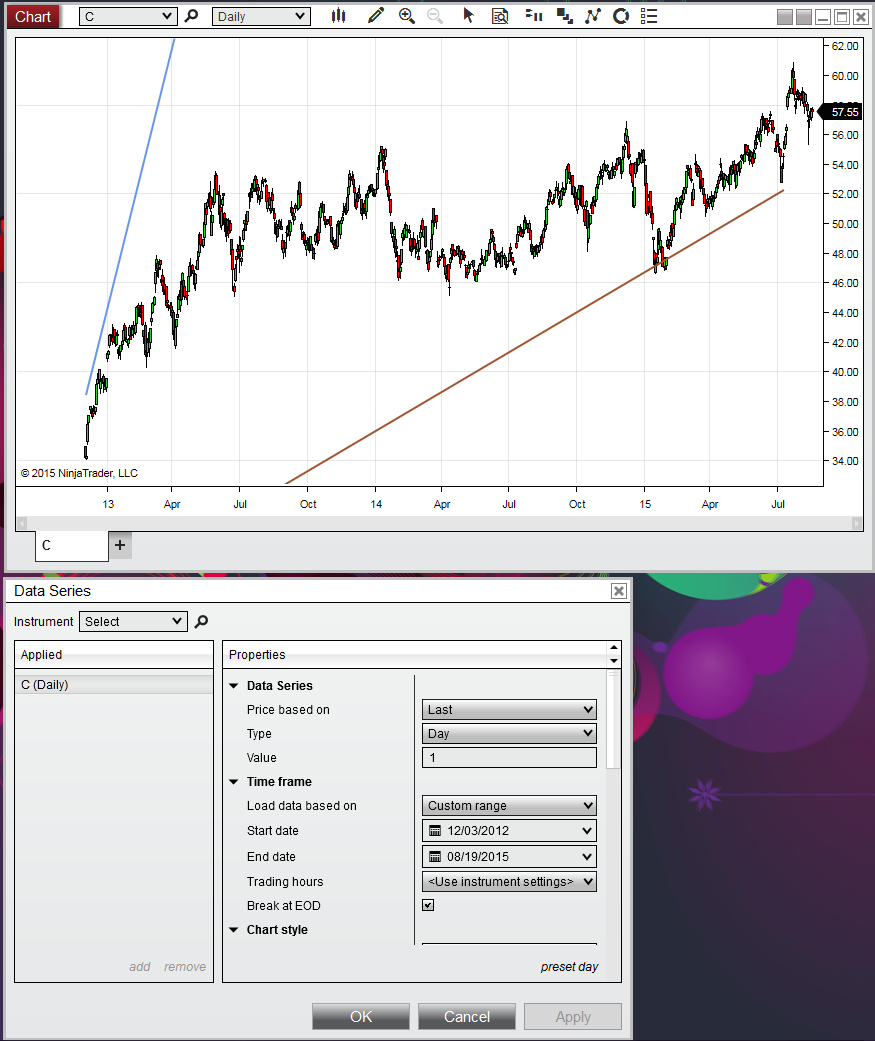Click the Properties scroll down arrow
The height and width of the screenshot is (1041, 875).
(613, 661)
